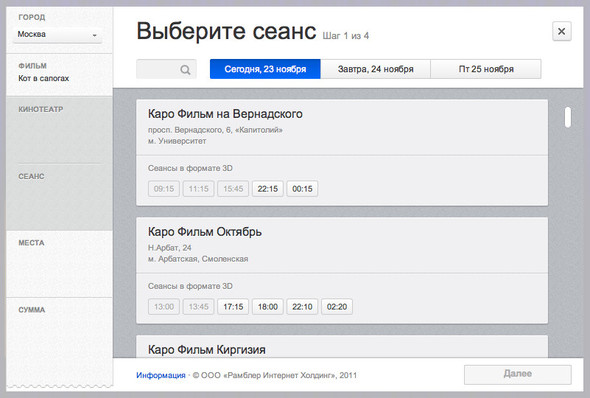Click the vertical scrollbar thumb

point(568,117)
